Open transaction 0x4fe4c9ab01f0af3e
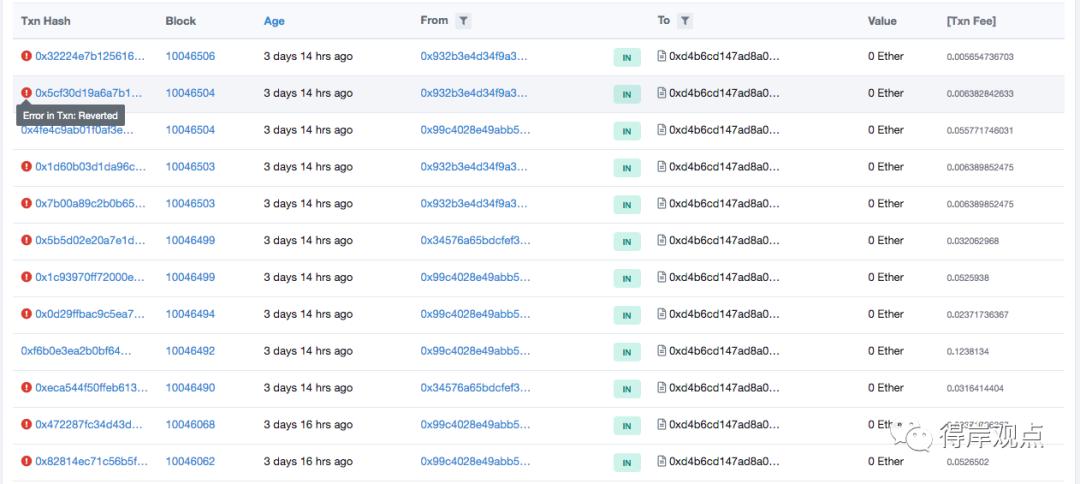Image resolution: width=1080 pixels, height=484 pixels. (77, 129)
